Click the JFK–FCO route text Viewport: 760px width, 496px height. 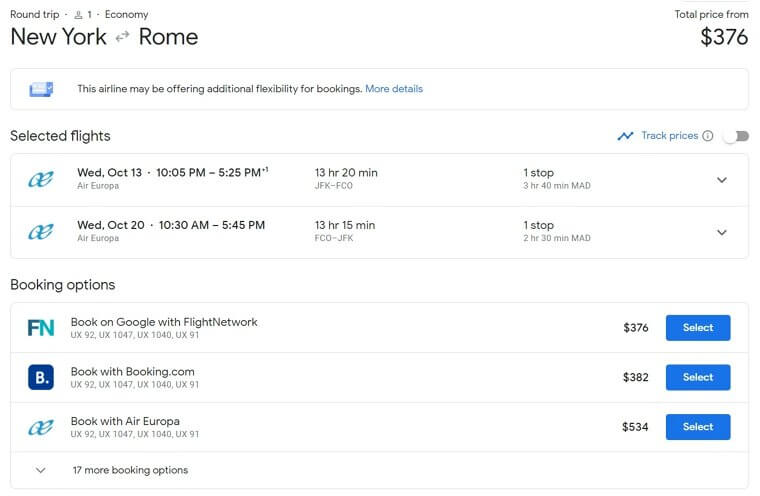point(333,186)
